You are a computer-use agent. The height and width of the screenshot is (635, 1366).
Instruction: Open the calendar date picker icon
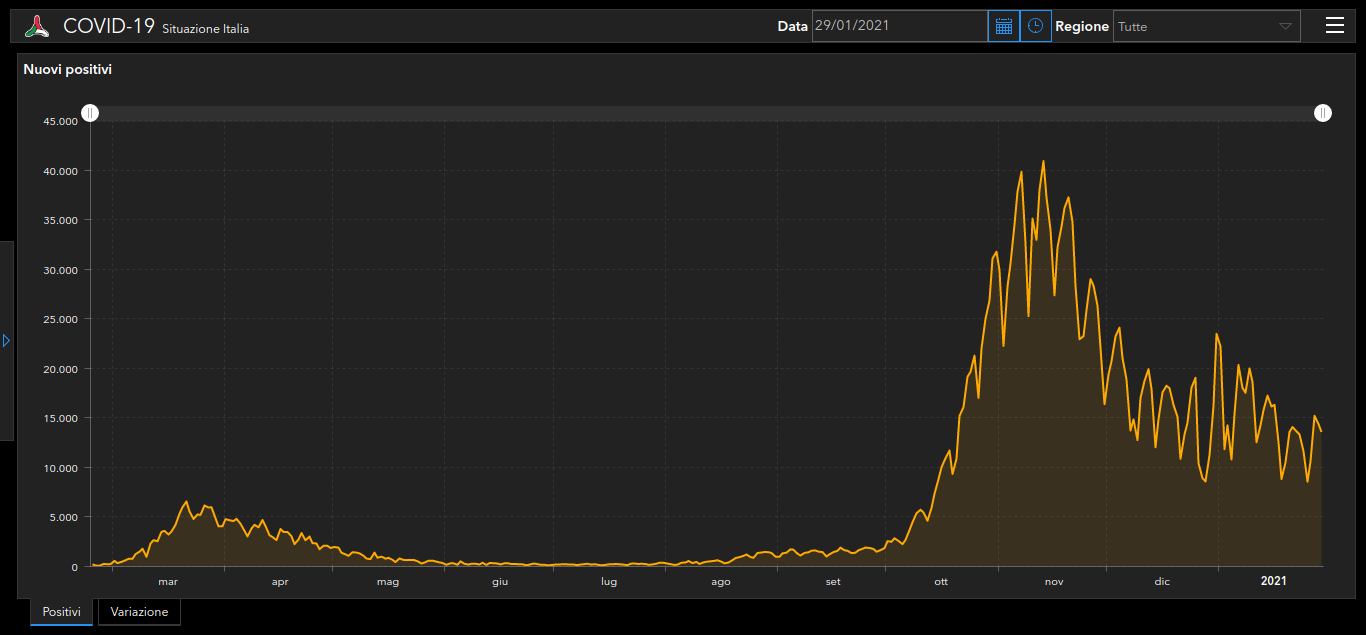1004,26
